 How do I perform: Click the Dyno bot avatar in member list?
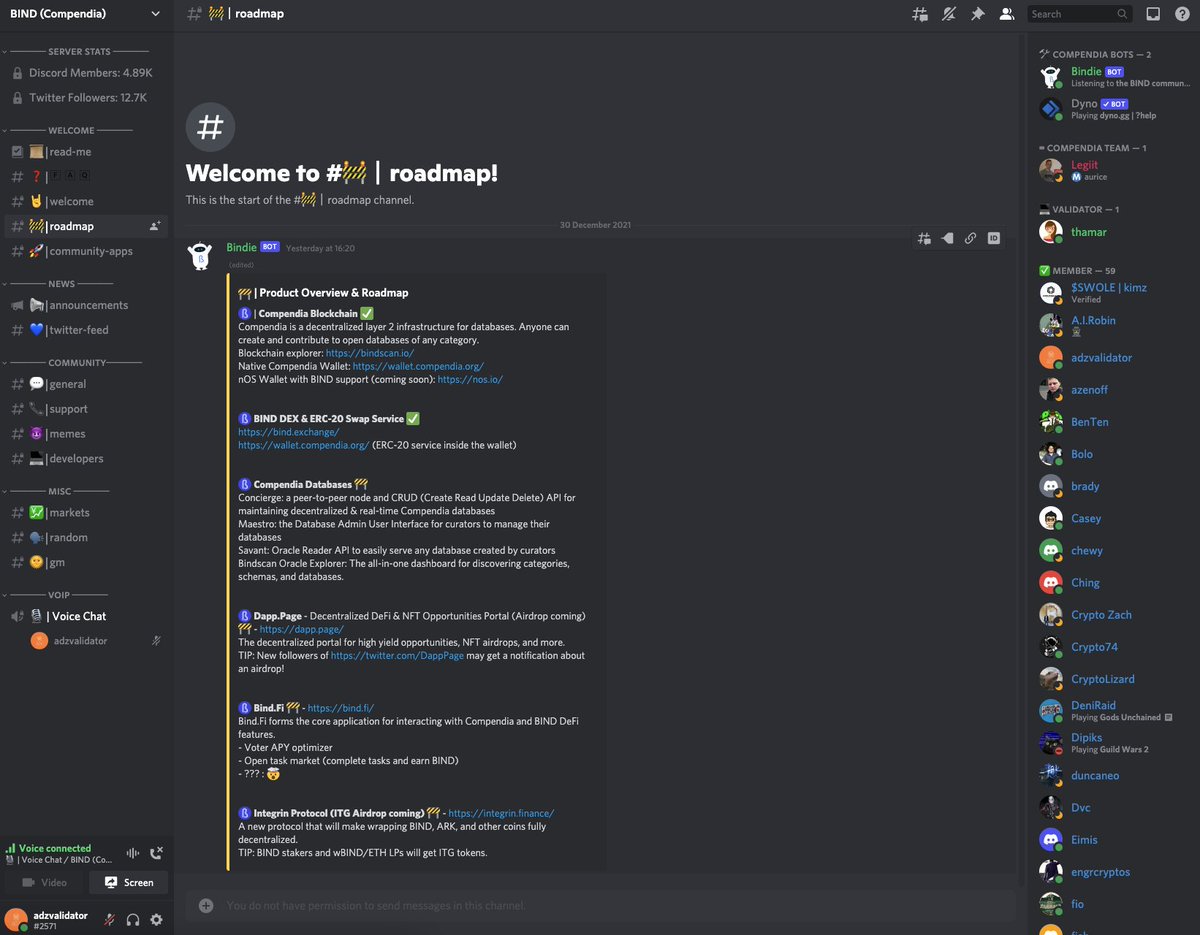tap(1051, 109)
